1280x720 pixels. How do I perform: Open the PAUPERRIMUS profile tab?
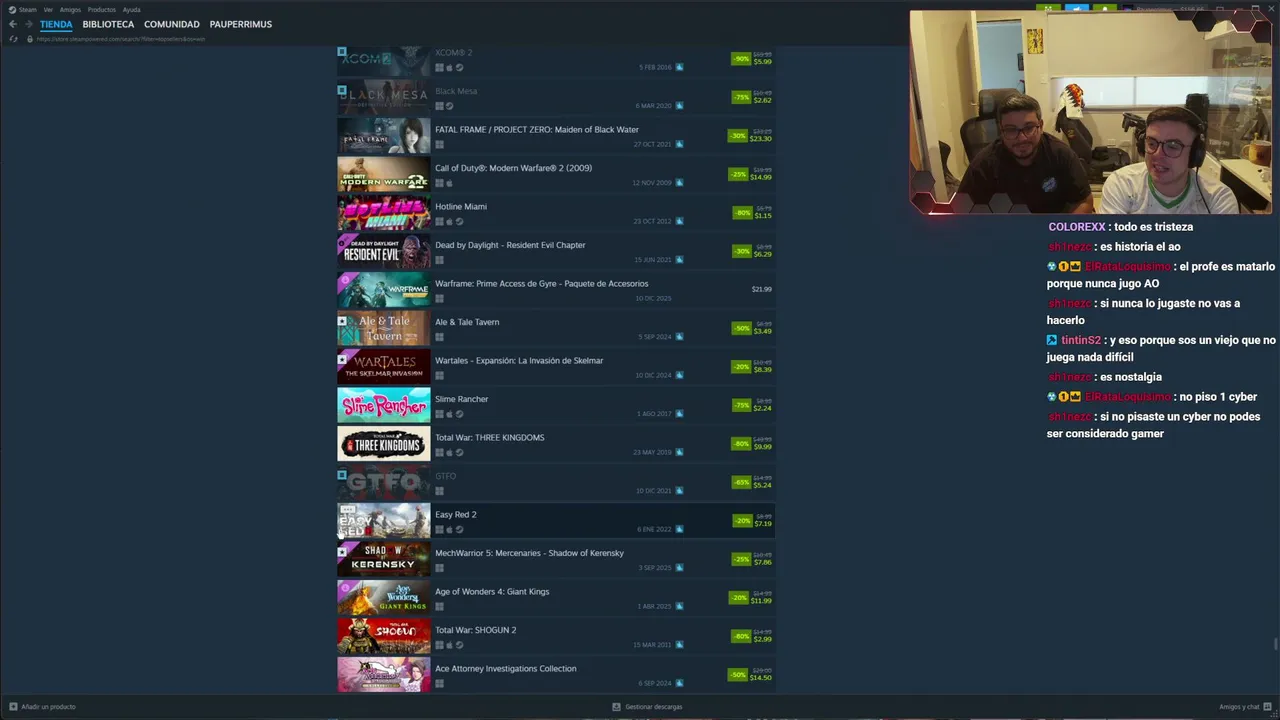241,24
